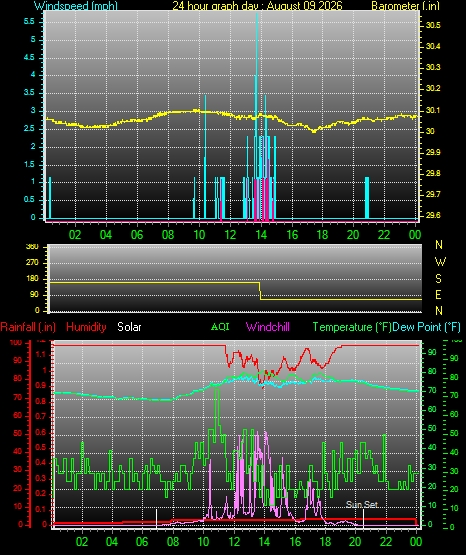This screenshot has width=466, height=555.
Task: Select the "Dew Point (°F)" legend label
Action: [x=426, y=327]
